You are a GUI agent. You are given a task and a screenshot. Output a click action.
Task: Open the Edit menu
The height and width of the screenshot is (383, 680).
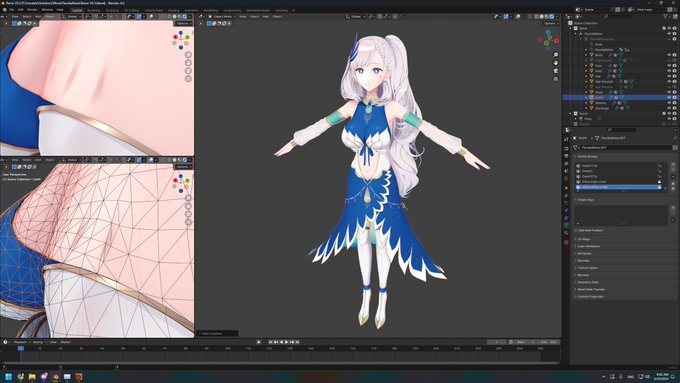pos(20,10)
